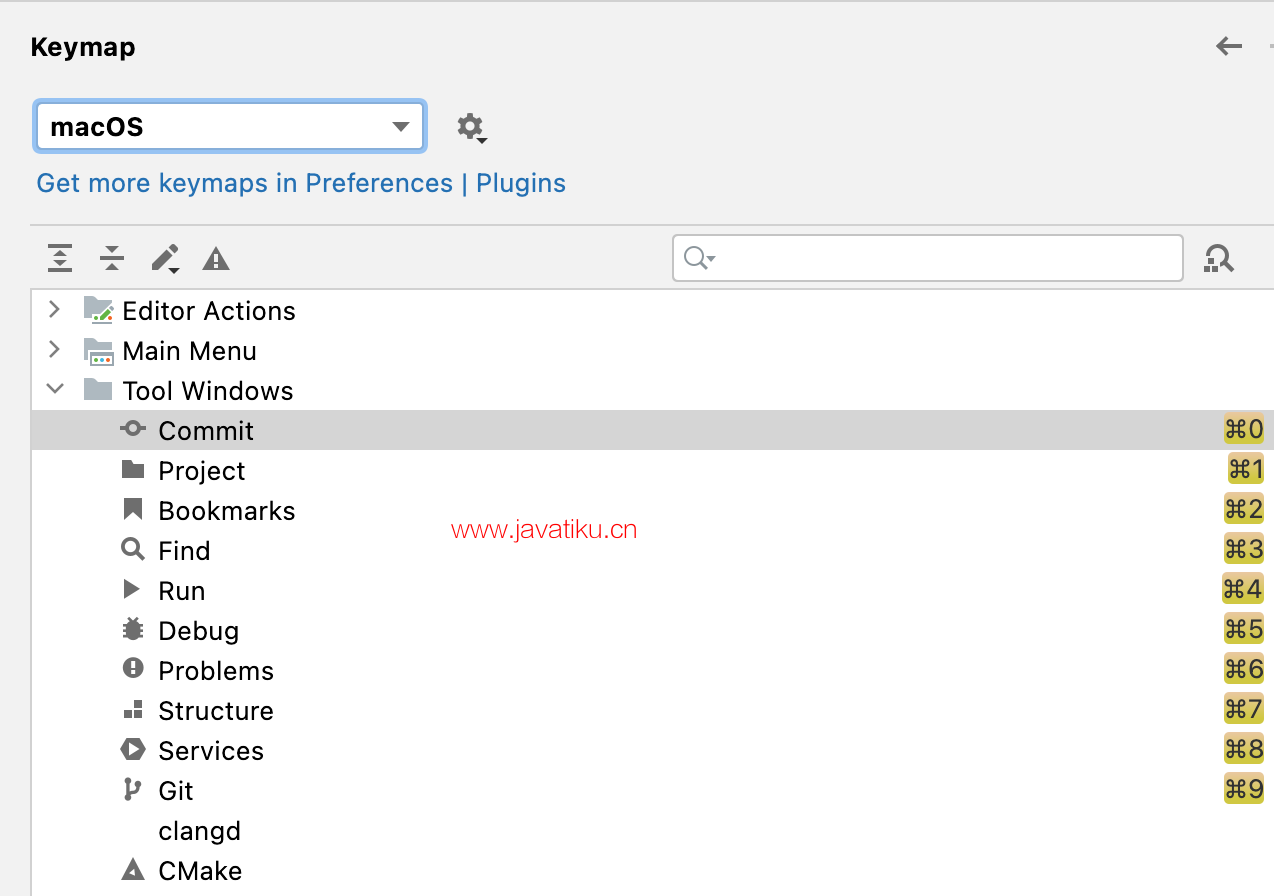Click the ⌘4 shortcut badge
Image resolution: width=1274 pixels, height=896 pixels.
(x=1243, y=589)
